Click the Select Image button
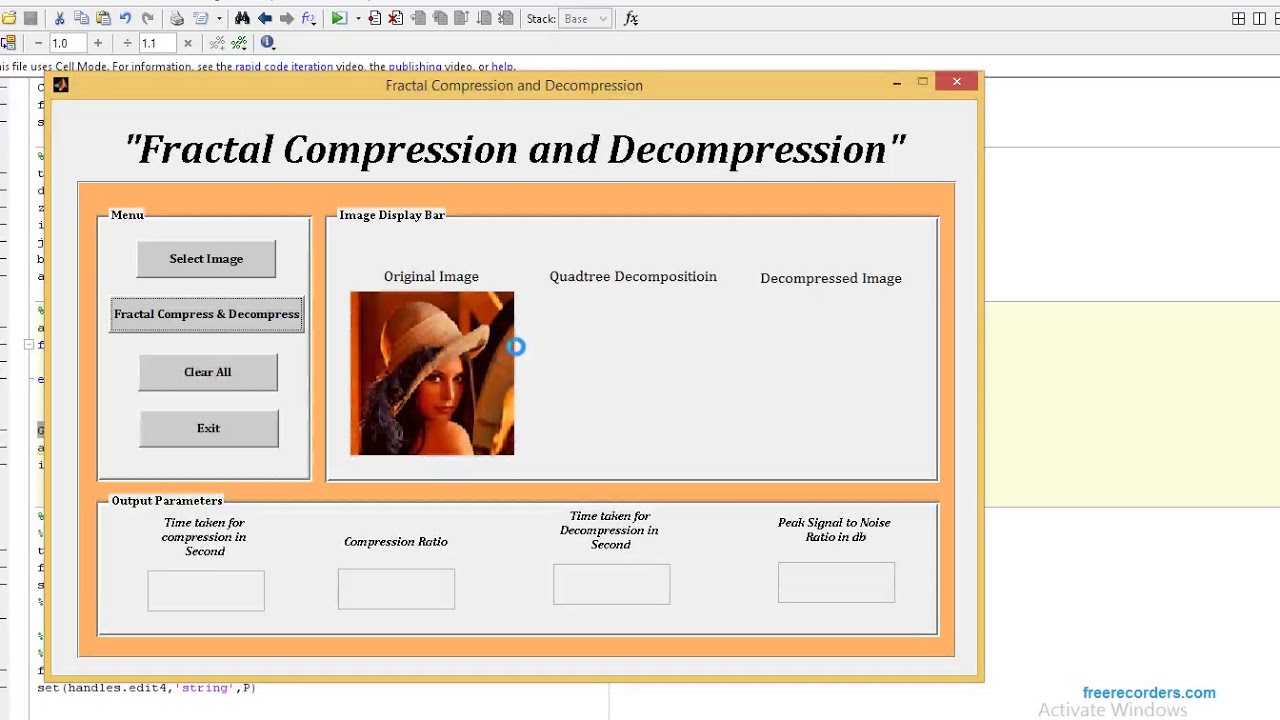The height and width of the screenshot is (720, 1280). point(206,259)
